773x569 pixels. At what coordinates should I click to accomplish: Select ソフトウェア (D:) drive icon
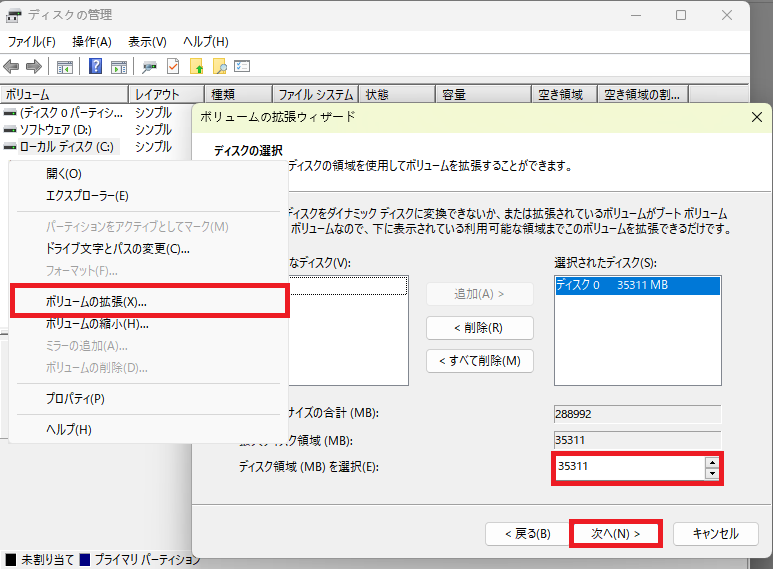[x=10, y=130]
